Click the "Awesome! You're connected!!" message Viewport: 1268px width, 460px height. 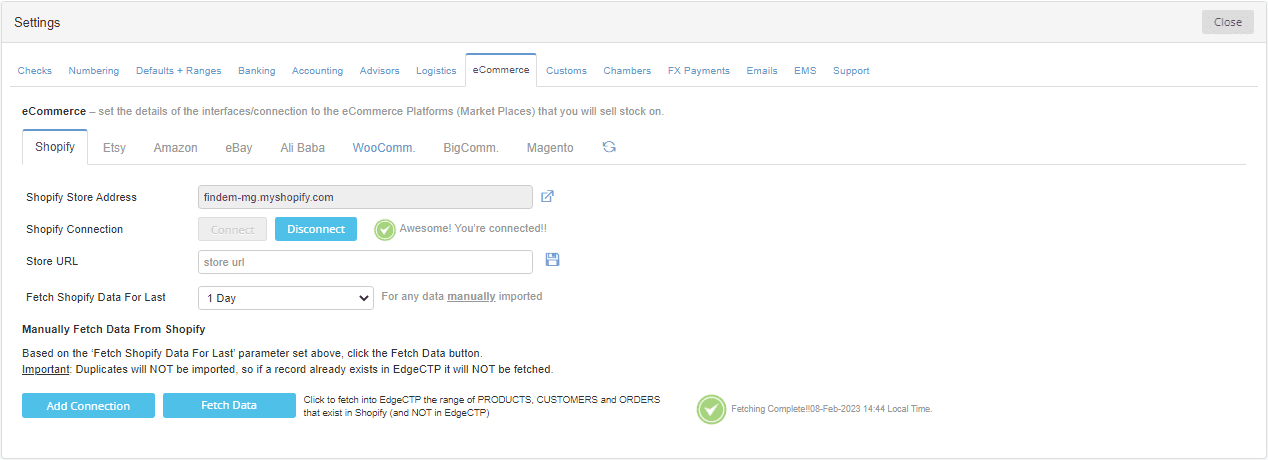(473, 228)
